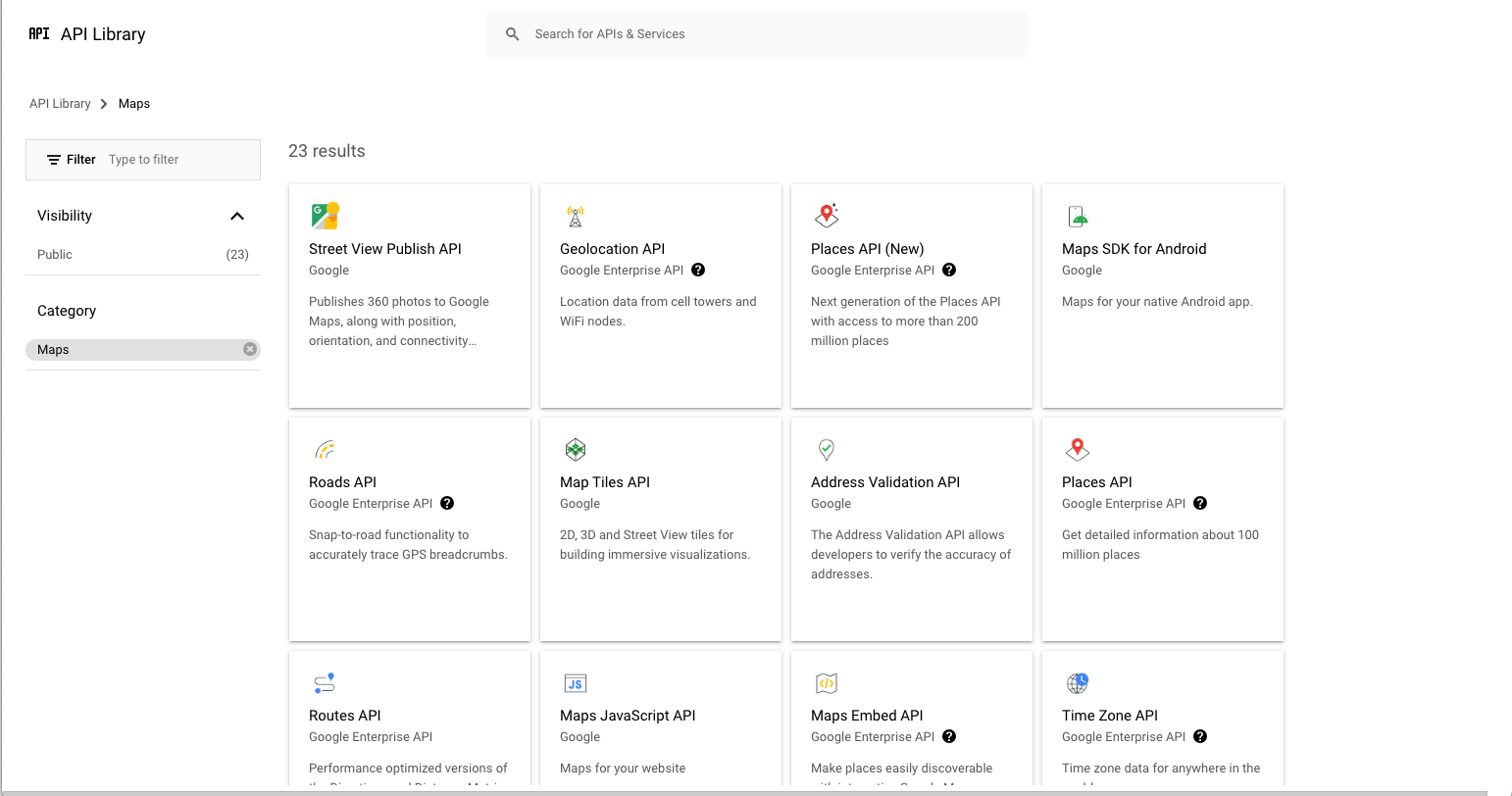1512x796 pixels.
Task: Click the Maps breadcrumb item
Action: [x=134, y=103]
